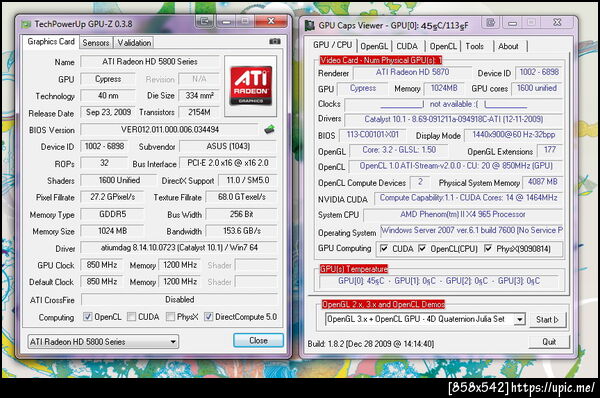Screen dimensions: 600x398
Task: Click the BIOS Version field value
Action: 170,129
